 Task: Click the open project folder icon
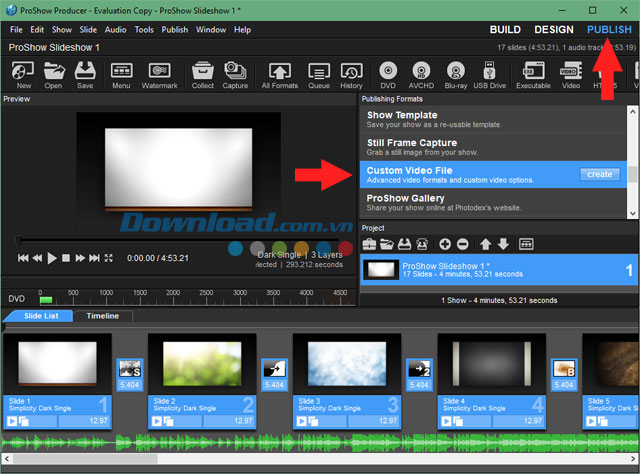(x=387, y=244)
